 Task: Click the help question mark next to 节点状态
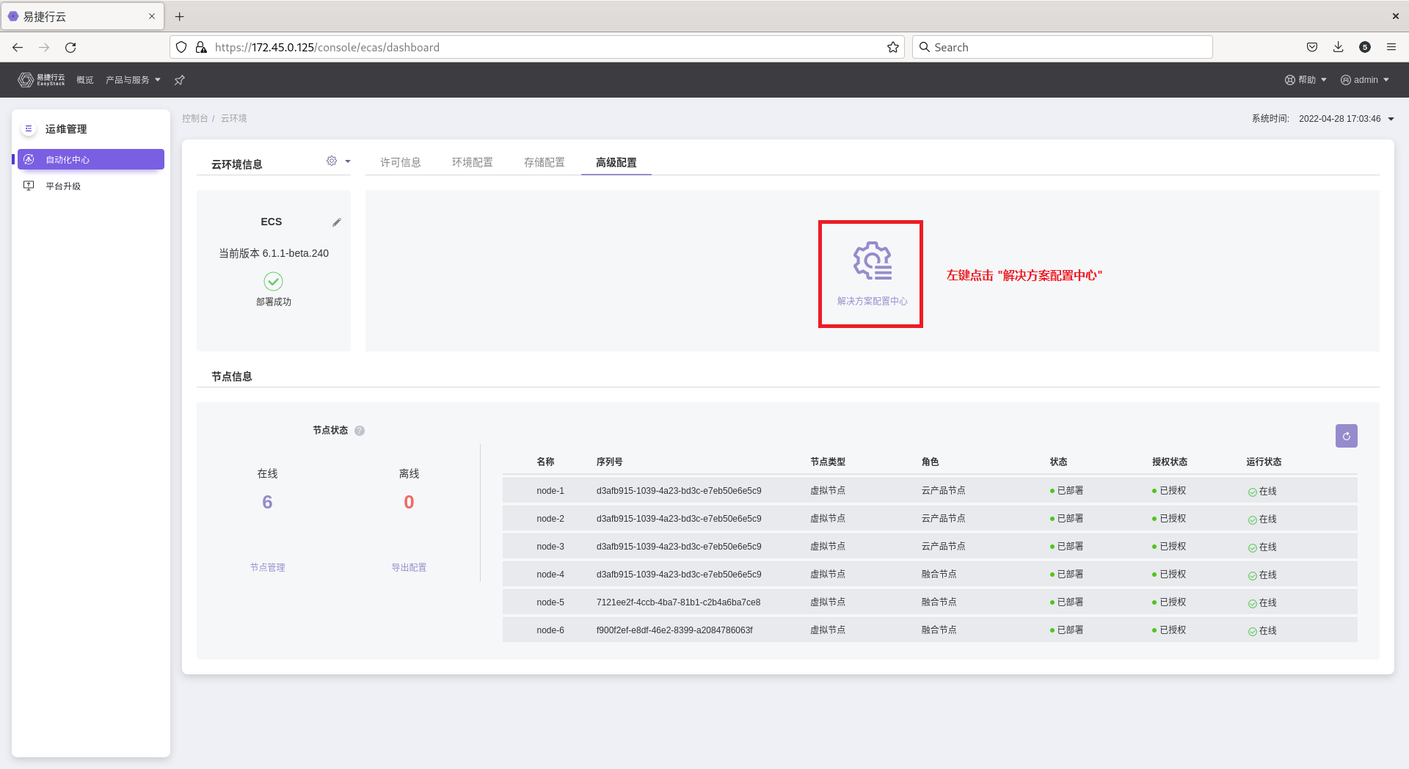click(x=360, y=431)
